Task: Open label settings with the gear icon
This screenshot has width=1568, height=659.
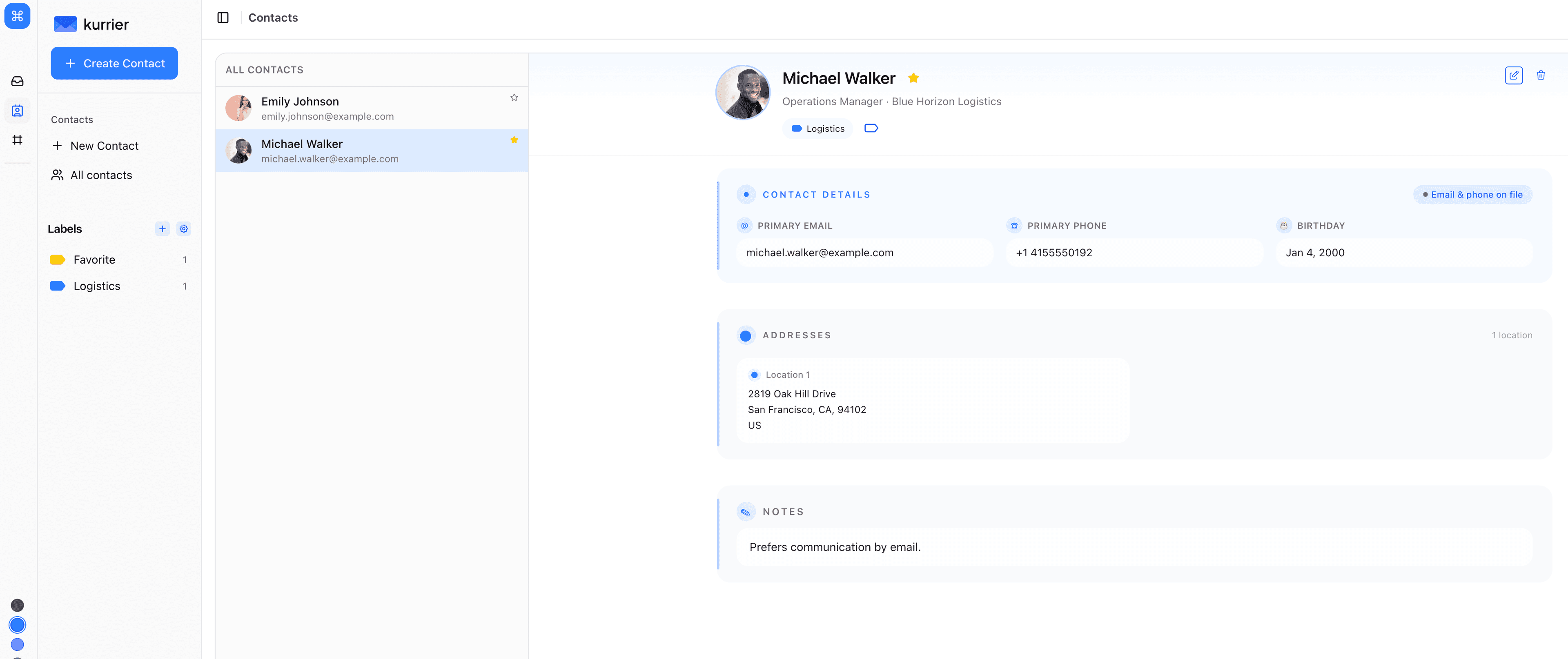Action: point(184,229)
